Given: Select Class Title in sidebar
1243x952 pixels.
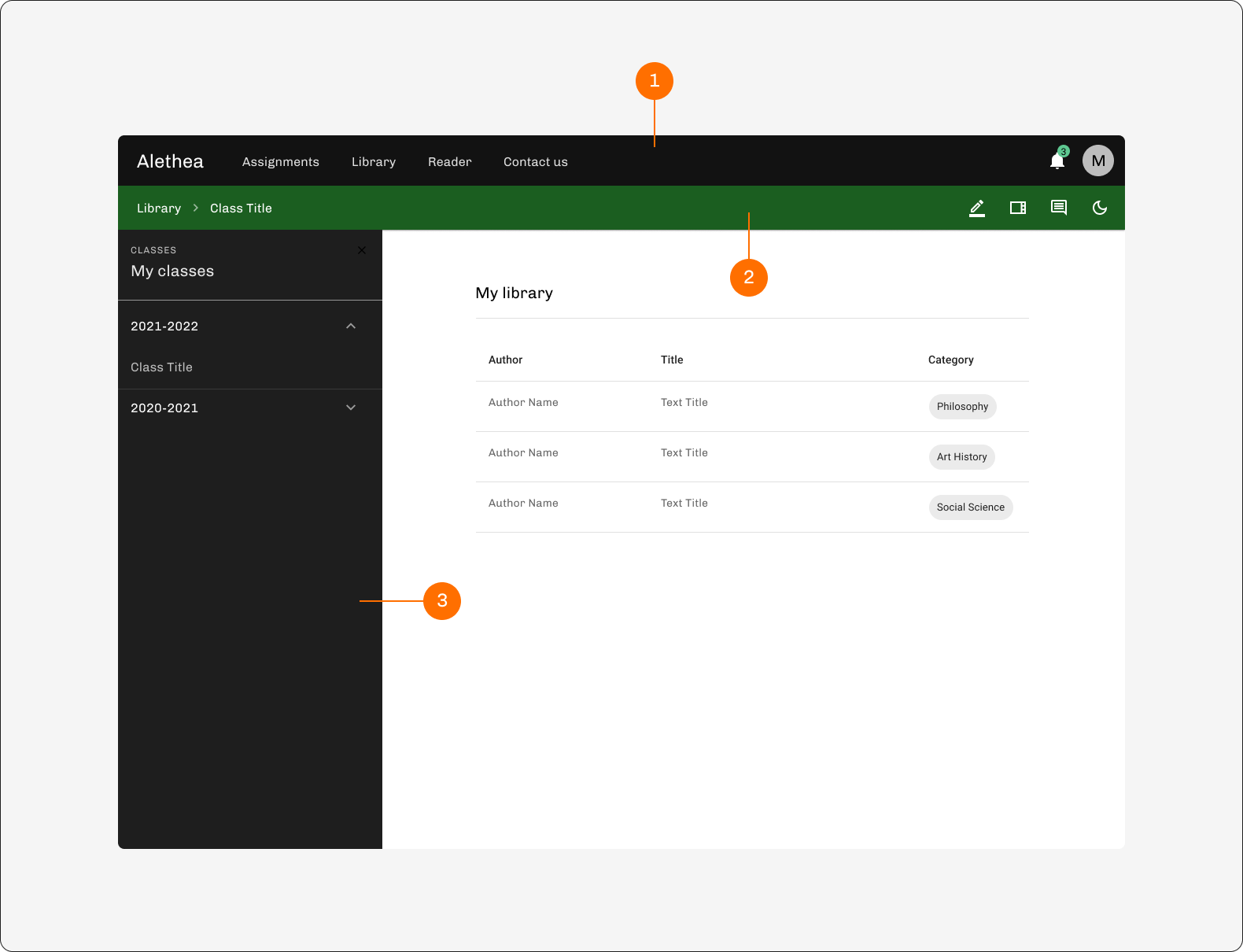Looking at the screenshot, I should click(161, 367).
